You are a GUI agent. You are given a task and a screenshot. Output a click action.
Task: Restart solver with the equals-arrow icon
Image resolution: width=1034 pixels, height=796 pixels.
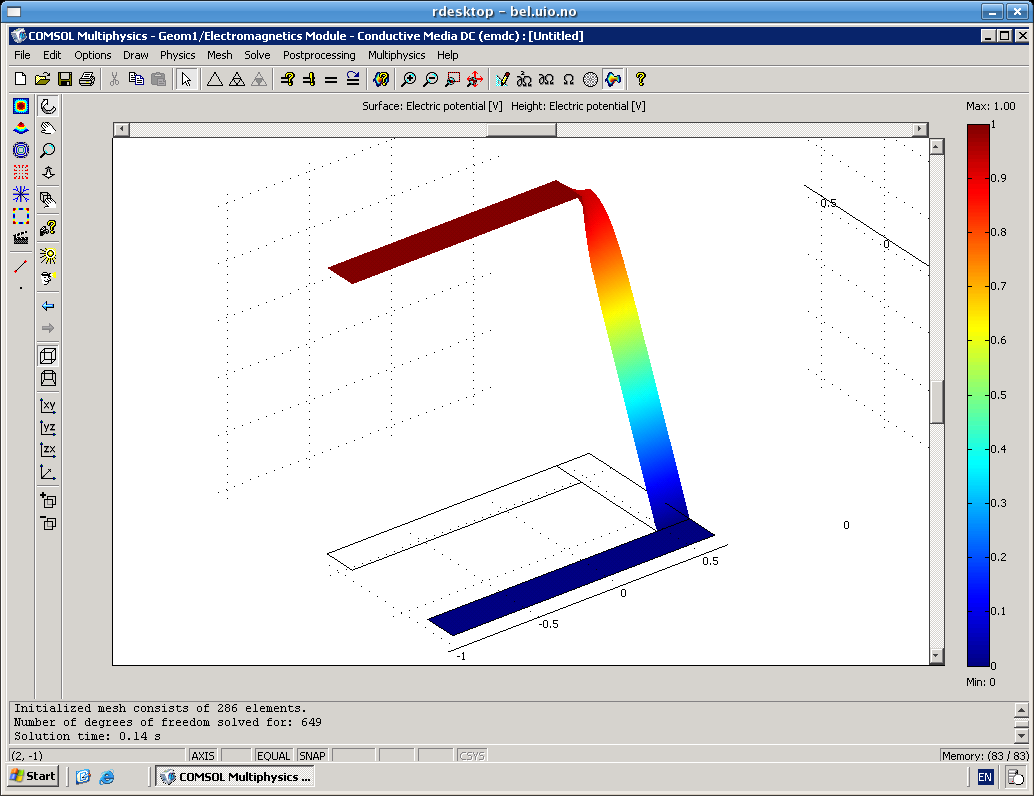click(353, 79)
